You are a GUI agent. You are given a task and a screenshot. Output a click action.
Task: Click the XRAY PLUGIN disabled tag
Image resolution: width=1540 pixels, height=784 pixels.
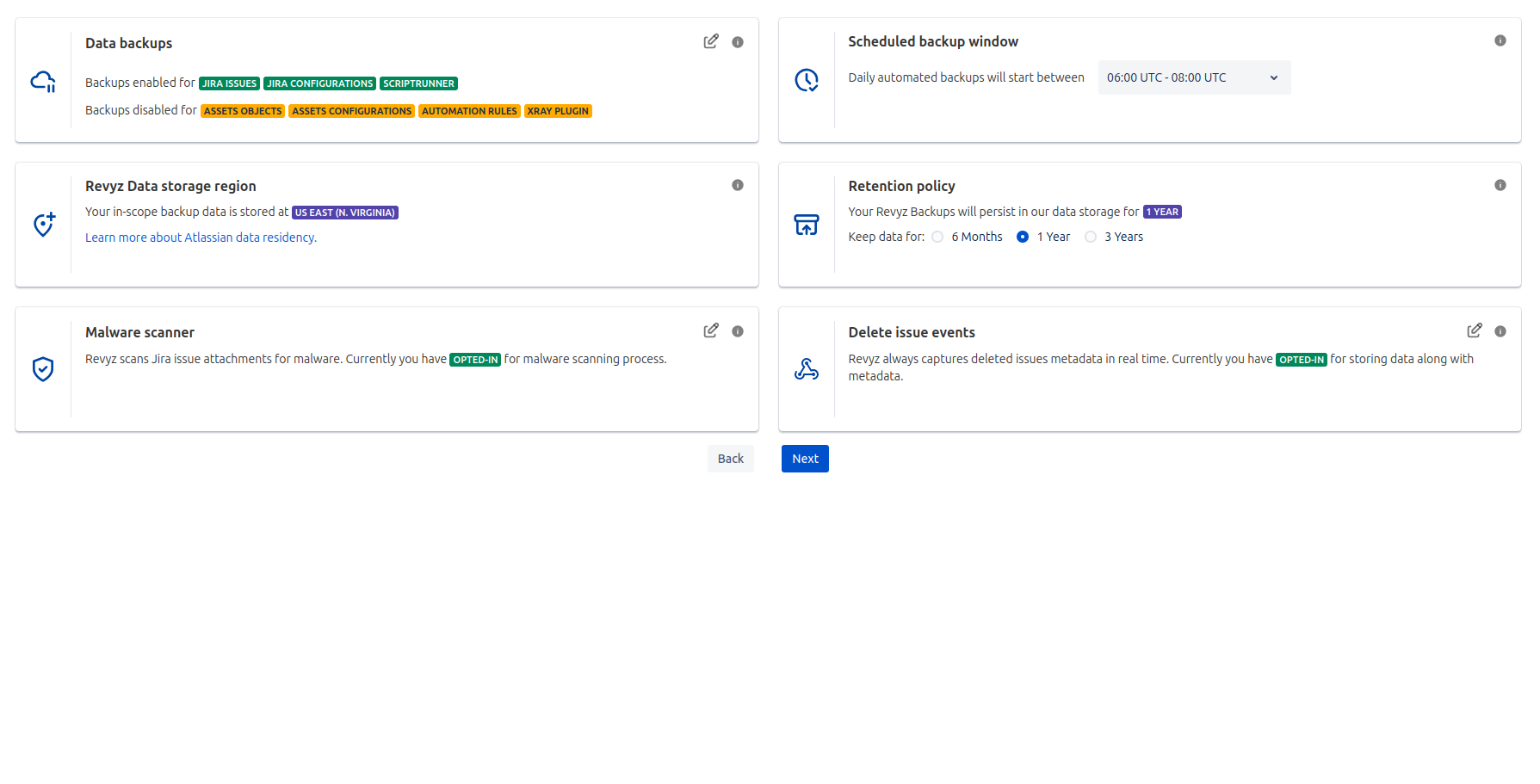tap(558, 111)
